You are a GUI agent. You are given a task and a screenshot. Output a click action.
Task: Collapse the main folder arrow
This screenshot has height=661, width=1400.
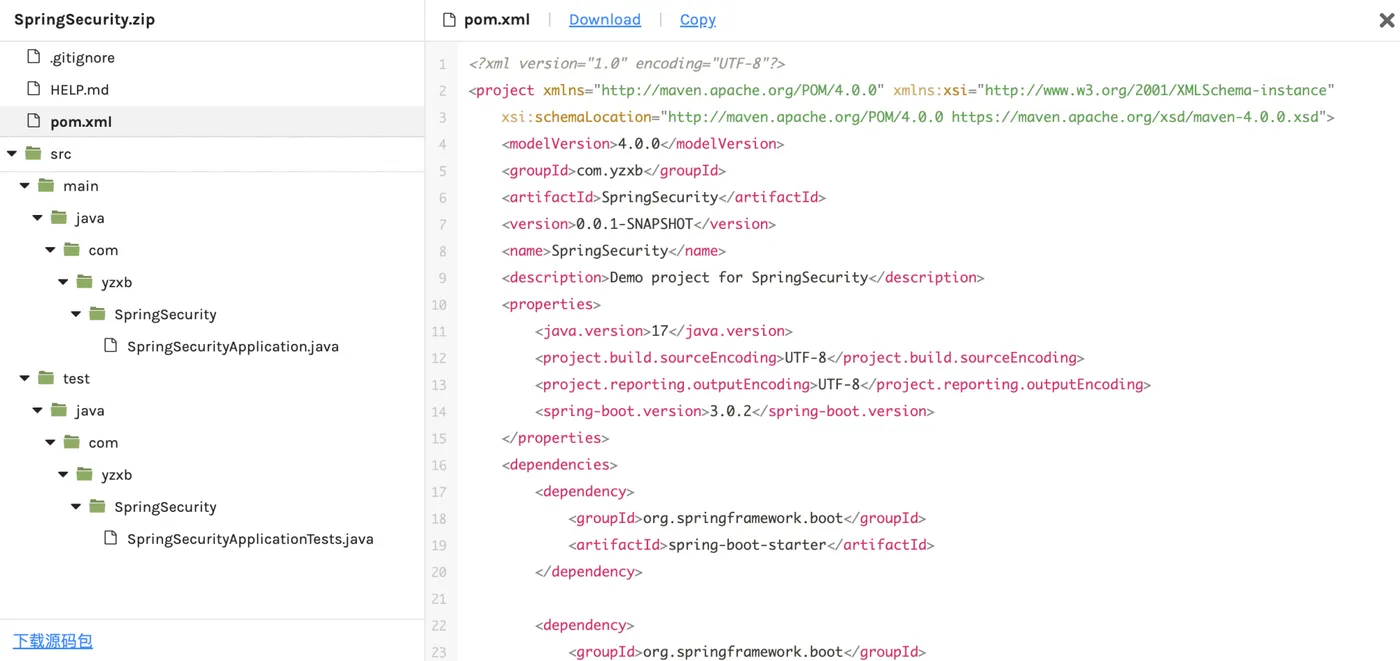tap(25, 186)
